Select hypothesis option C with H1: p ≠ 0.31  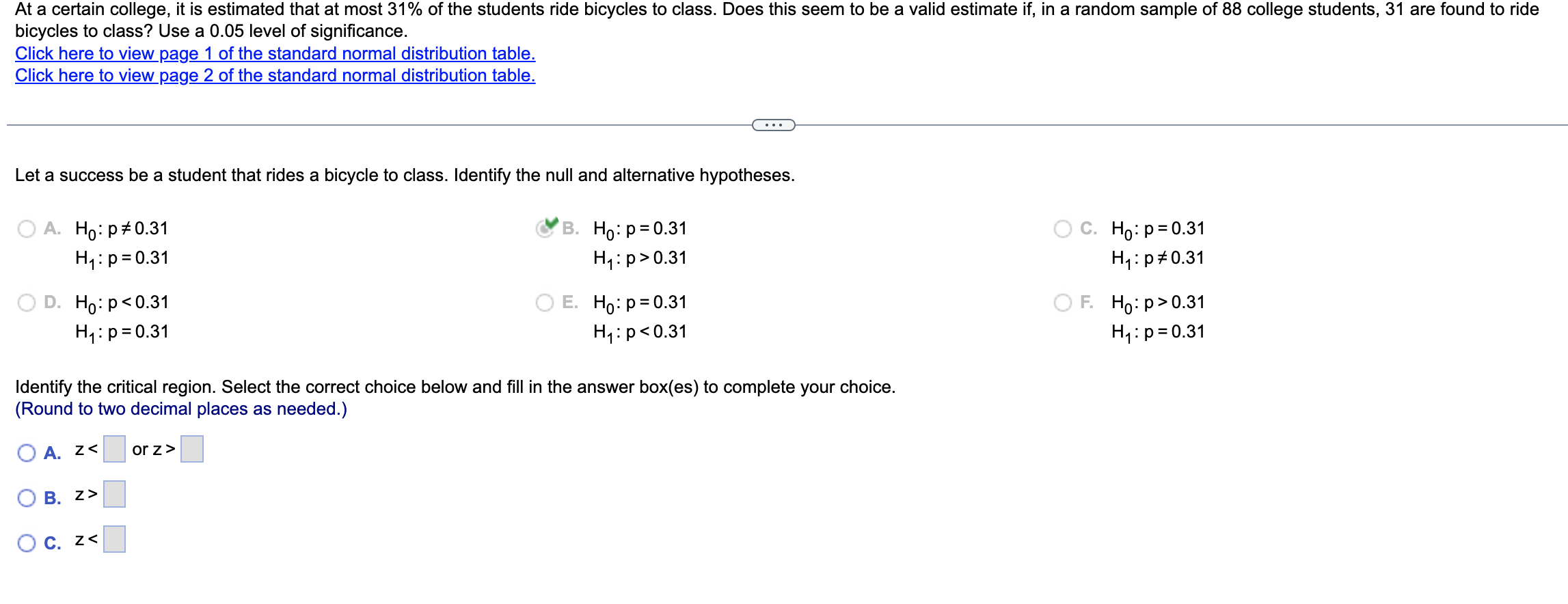(x=1063, y=229)
